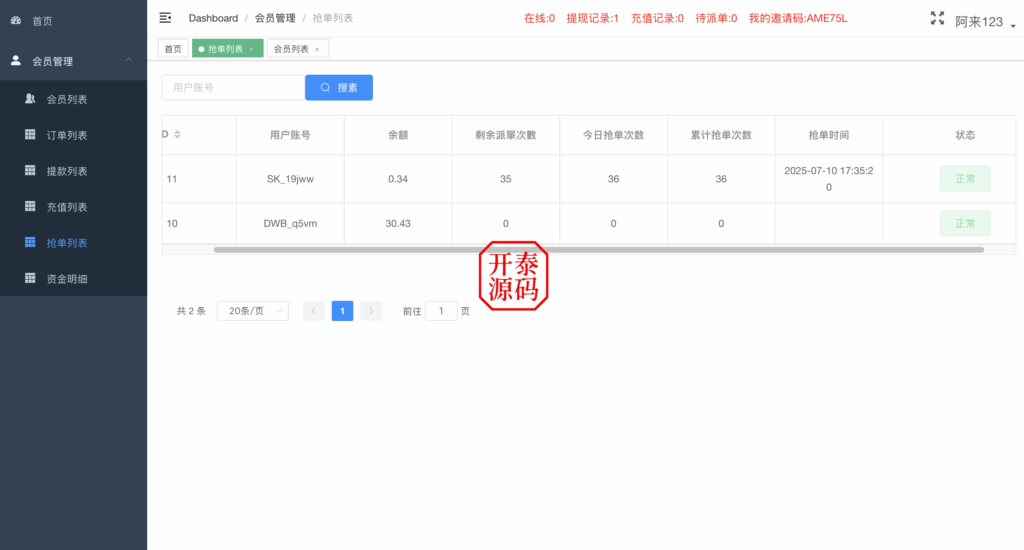Screen dimensions: 1024x550
Task: Click the horizontal table scrollbar
Action: [x=598, y=249]
